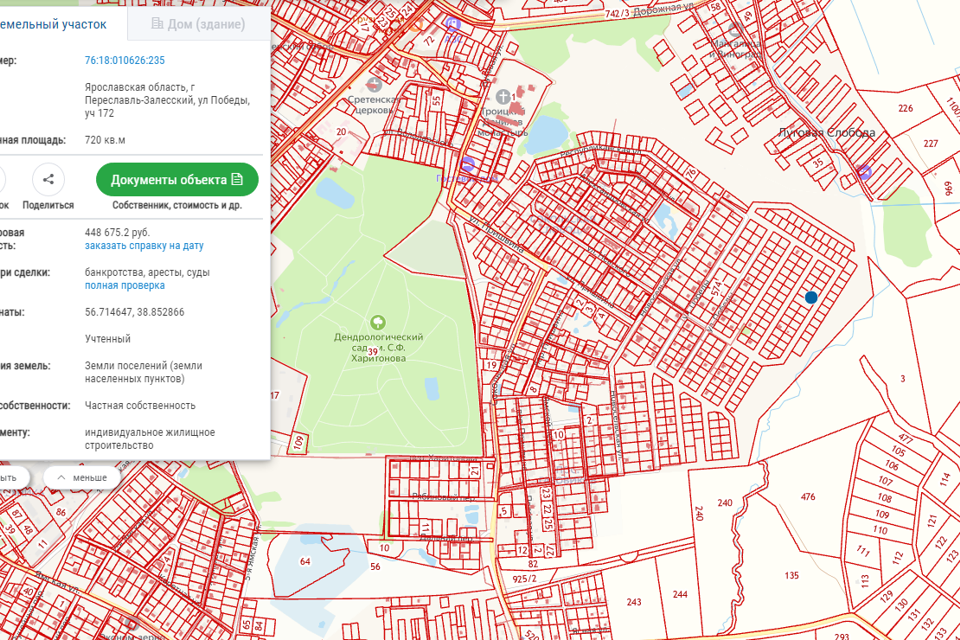960x640 pixels.
Task: Click the address text ул Победы, уч 172
Action: click(167, 107)
